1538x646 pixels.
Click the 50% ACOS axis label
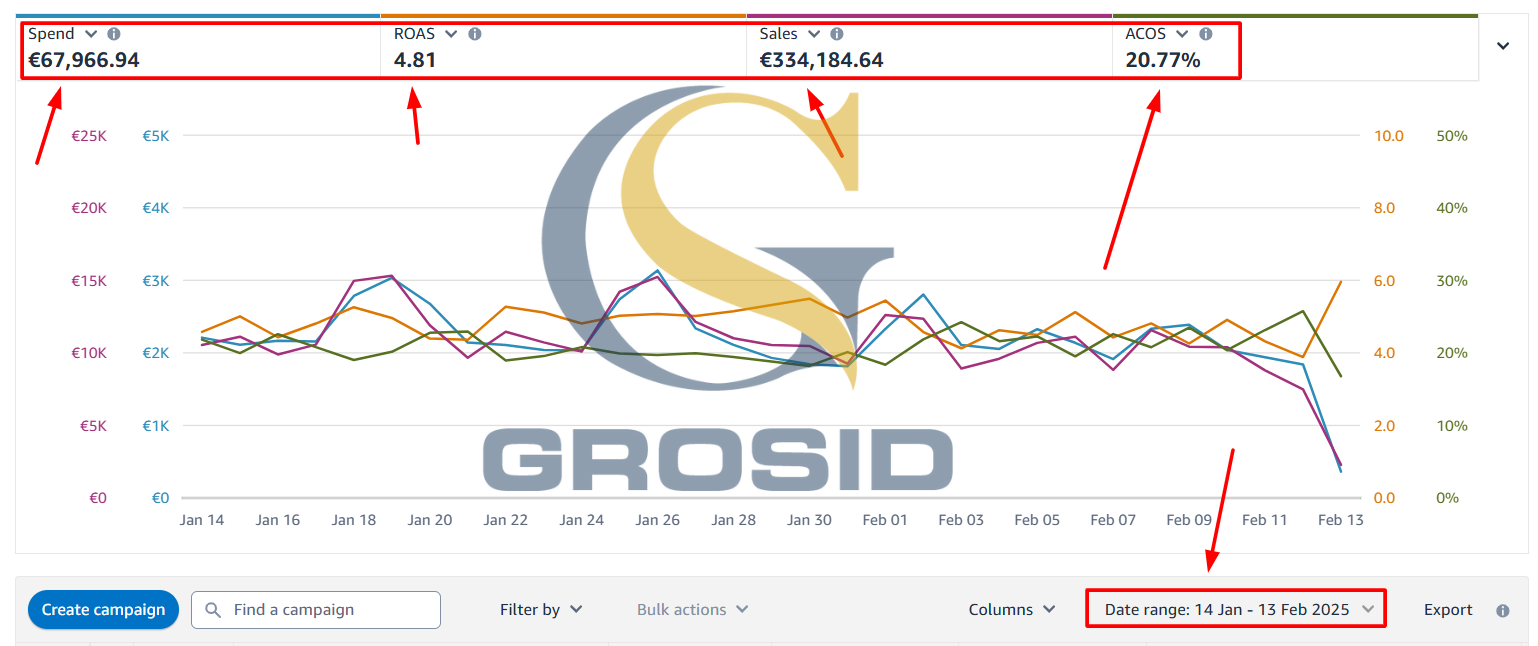pos(1451,136)
